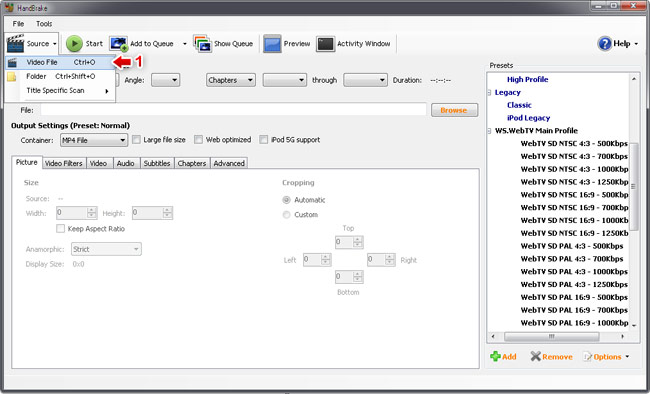This screenshot has width=650, height=394.
Task: Click the green plus Add preset icon
Action: click(x=495, y=356)
